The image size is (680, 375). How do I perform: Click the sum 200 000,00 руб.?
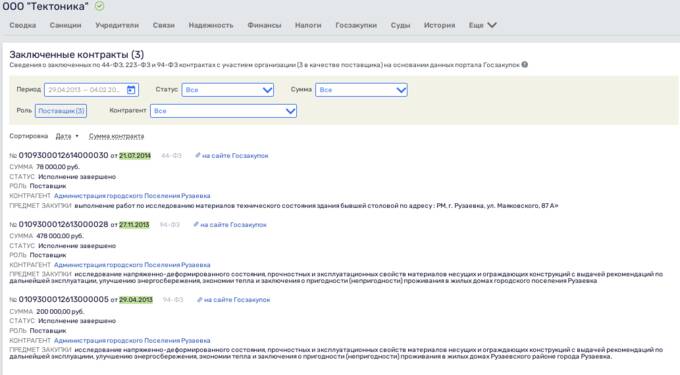pos(60,311)
